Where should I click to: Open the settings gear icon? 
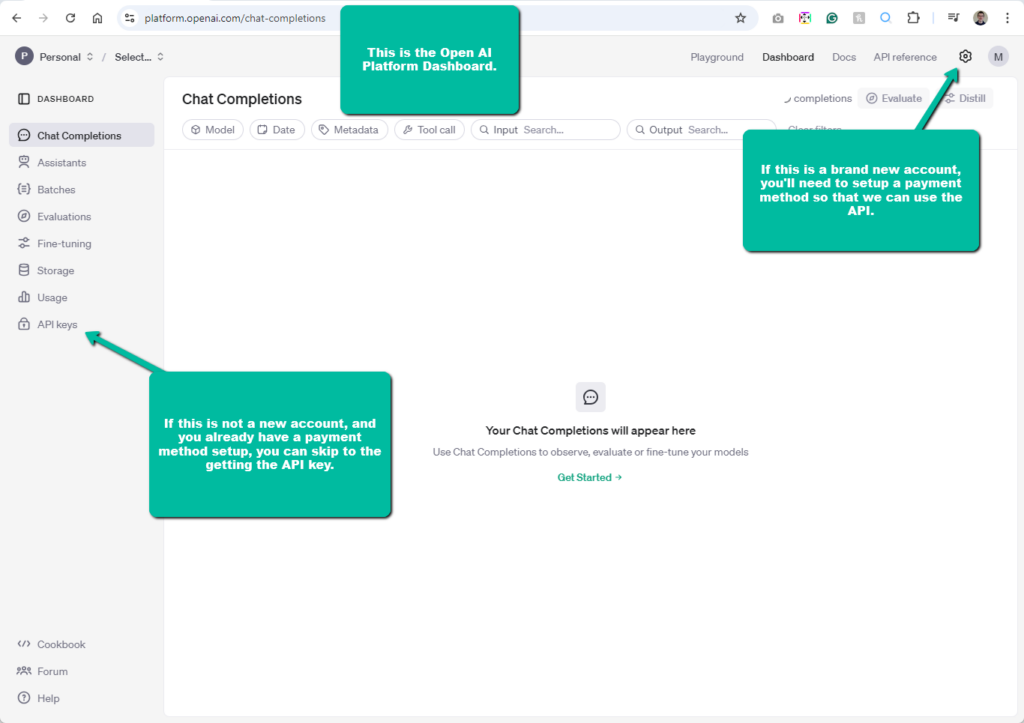point(965,57)
